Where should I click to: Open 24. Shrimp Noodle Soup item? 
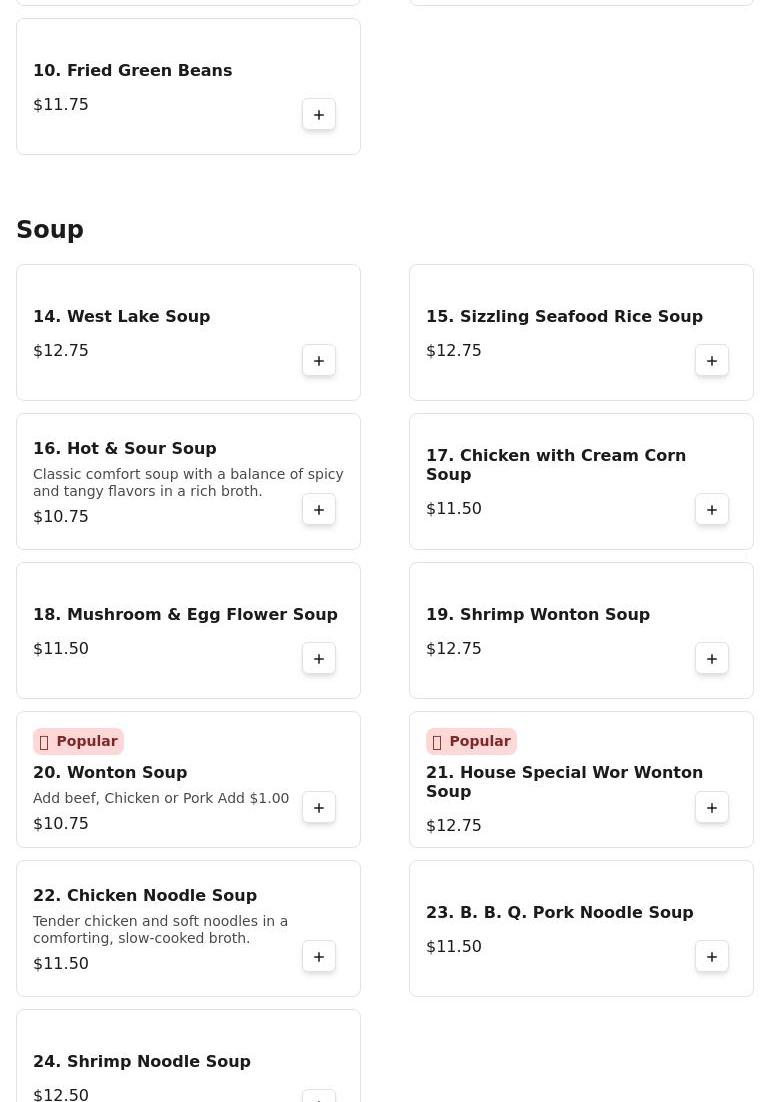click(x=141, y=1062)
